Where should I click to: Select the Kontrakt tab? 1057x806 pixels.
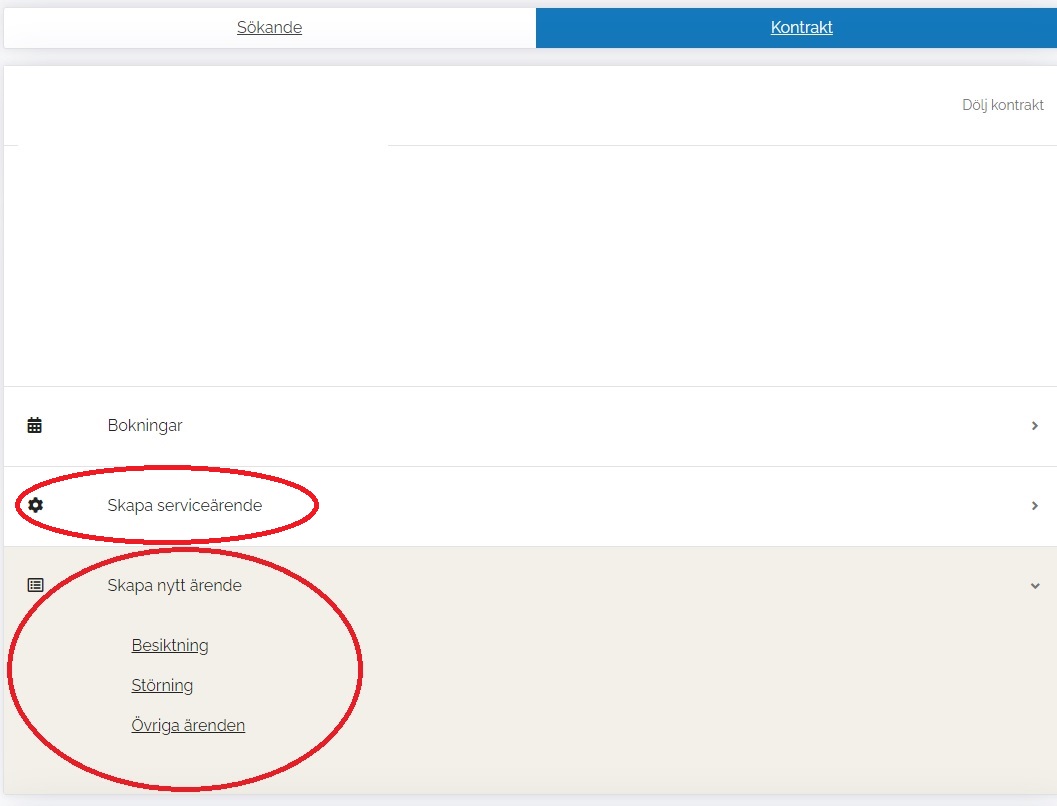[x=801, y=28]
